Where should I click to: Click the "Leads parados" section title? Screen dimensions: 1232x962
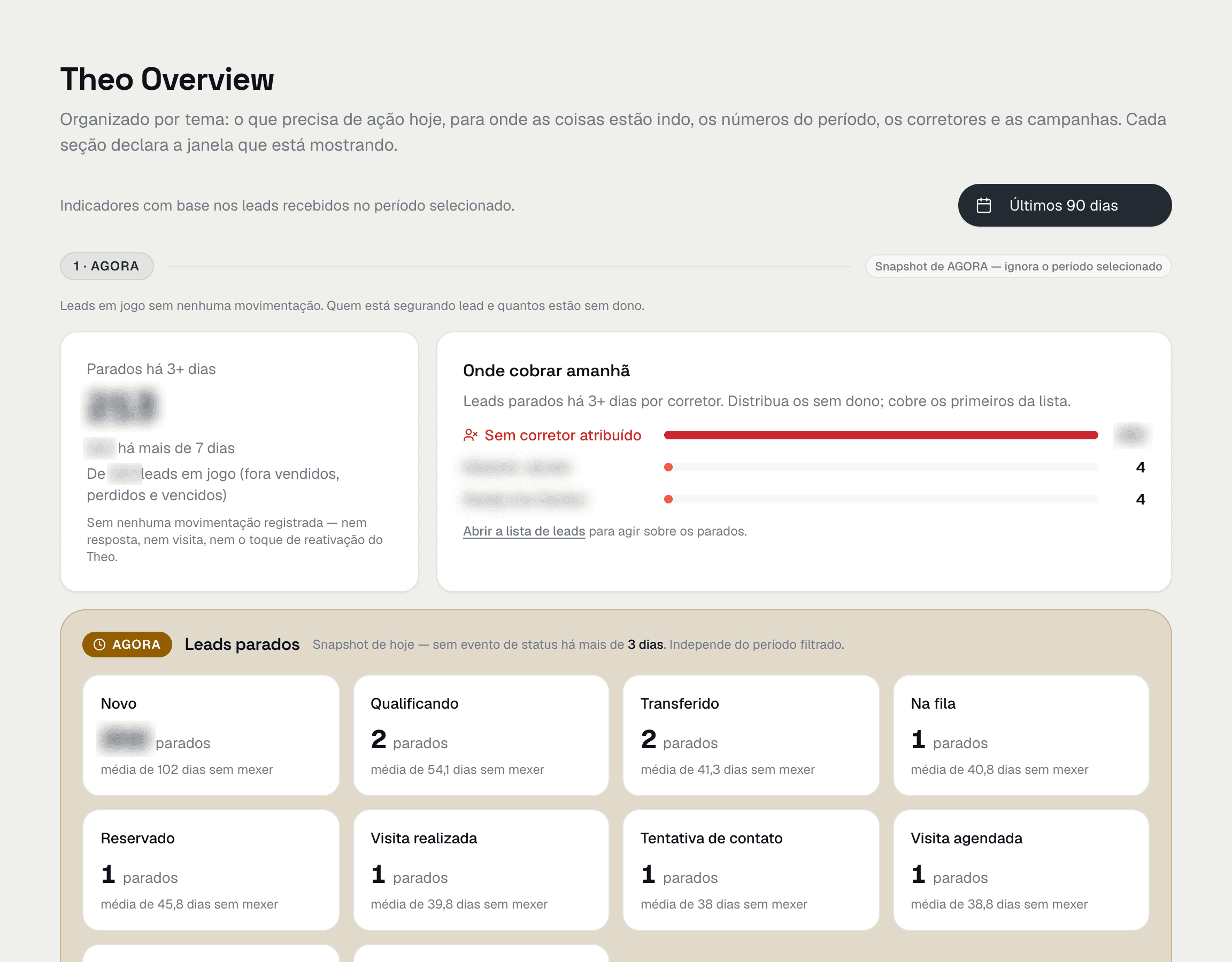pyautogui.click(x=242, y=645)
